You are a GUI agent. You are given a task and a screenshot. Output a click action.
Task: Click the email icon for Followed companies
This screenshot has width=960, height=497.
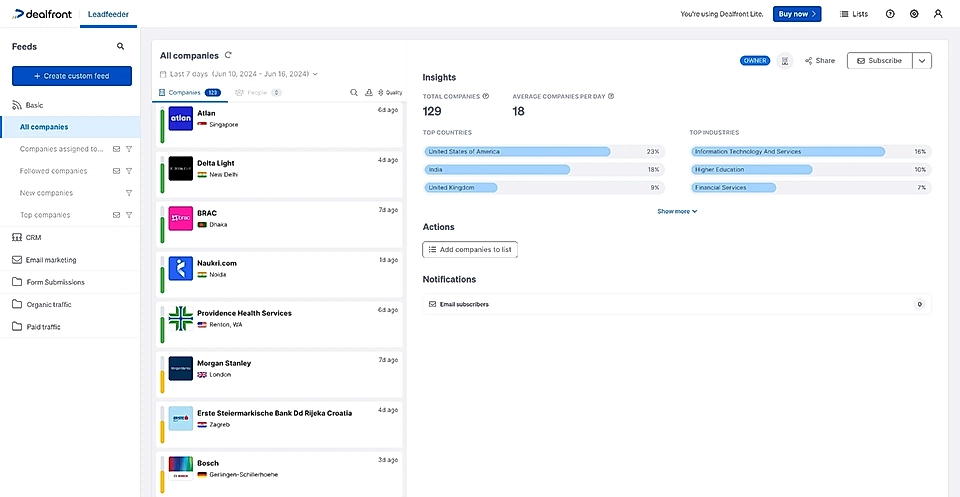point(116,171)
